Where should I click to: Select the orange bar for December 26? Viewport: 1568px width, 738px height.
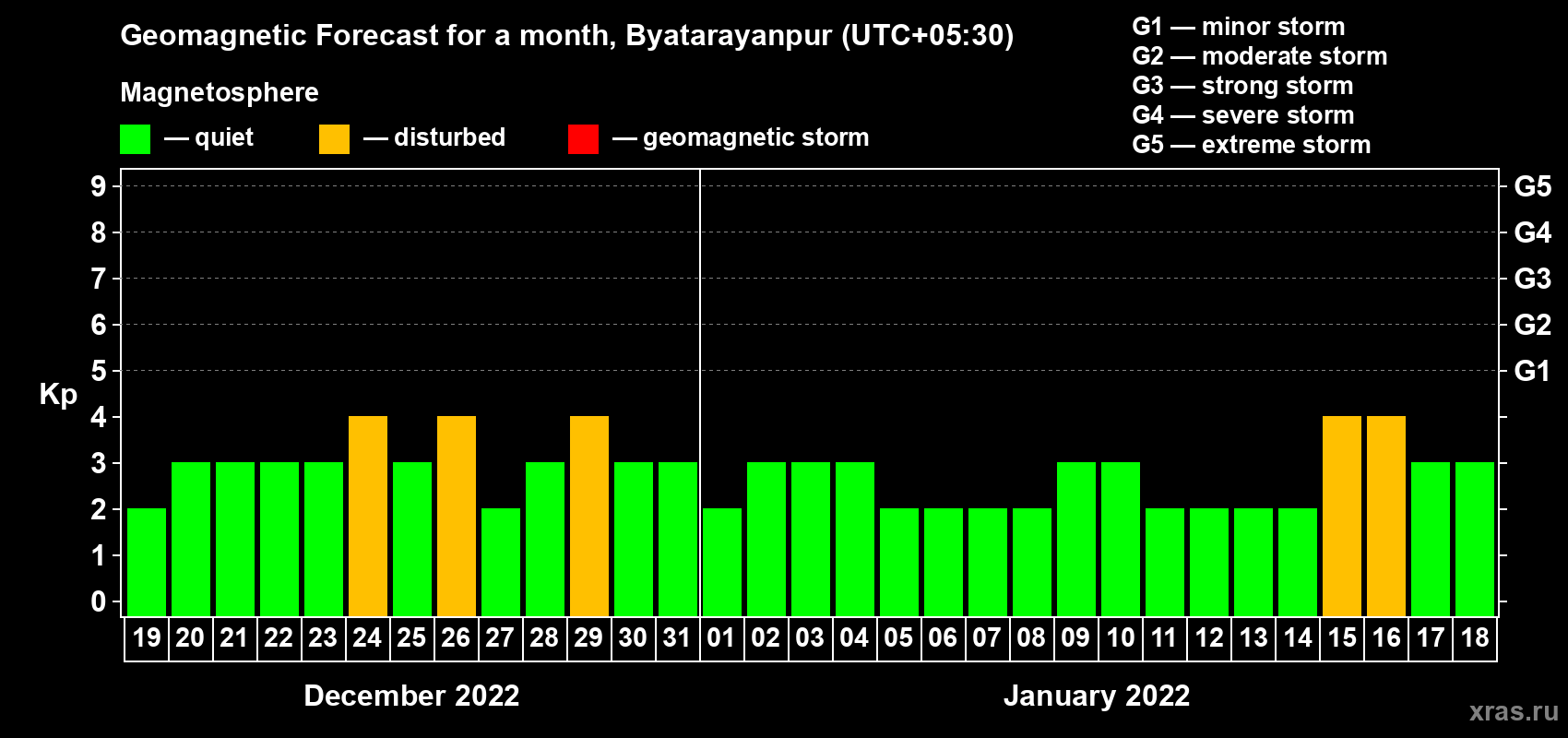[457, 516]
